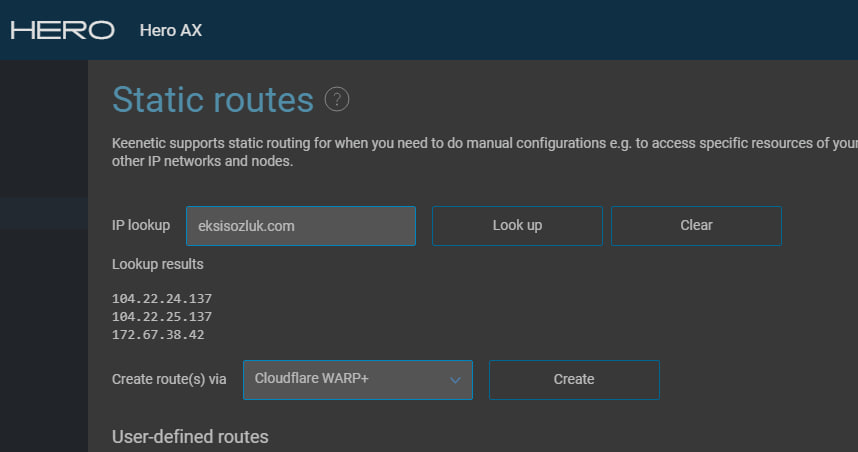
Task: Click the User-defined routes section heading
Action: coord(190,437)
